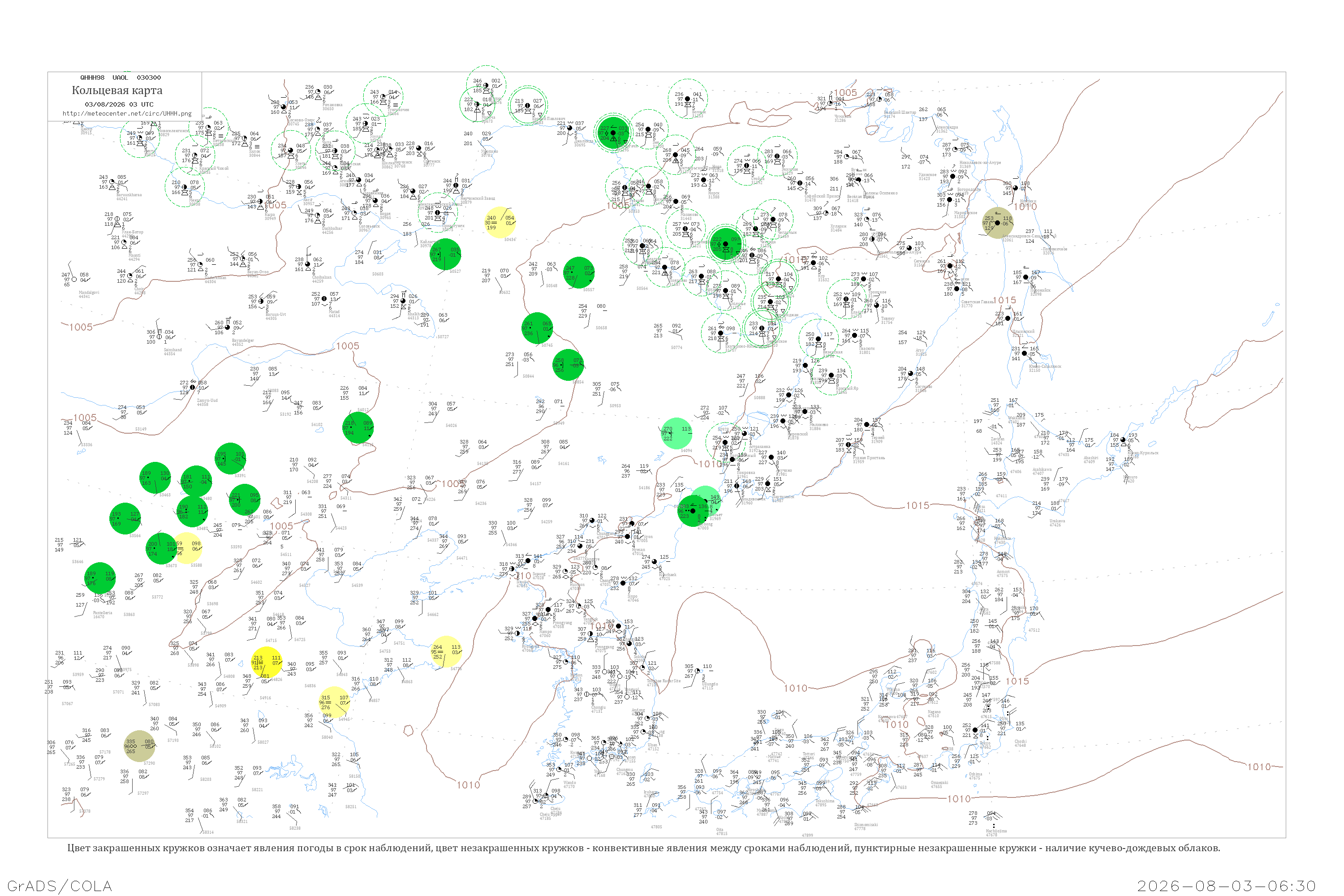Click the "1010" isobar label east of Ullungdo
Image resolution: width=1344 pixels, height=896 pixels.
point(796,689)
